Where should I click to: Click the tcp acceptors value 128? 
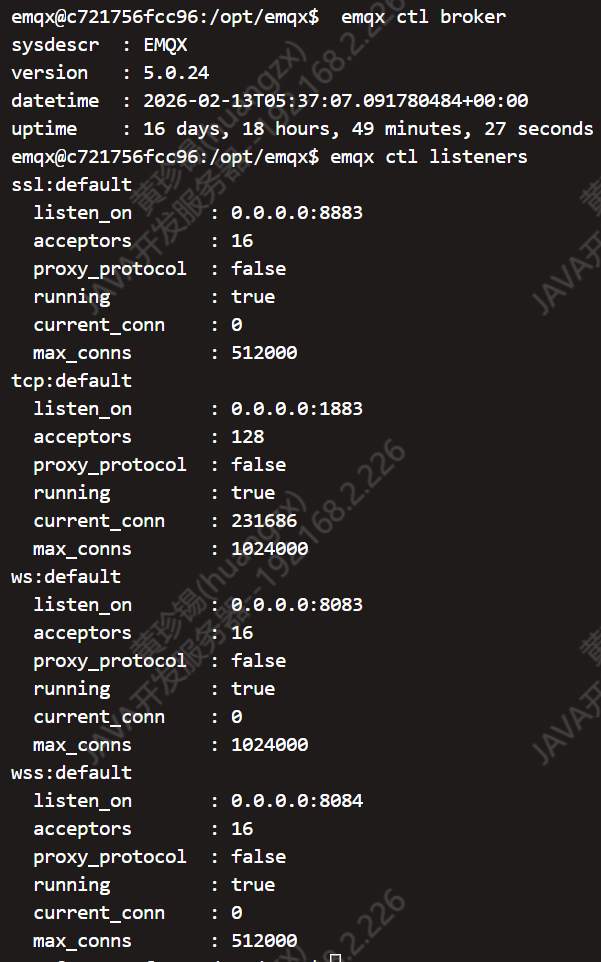[x=247, y=437]
